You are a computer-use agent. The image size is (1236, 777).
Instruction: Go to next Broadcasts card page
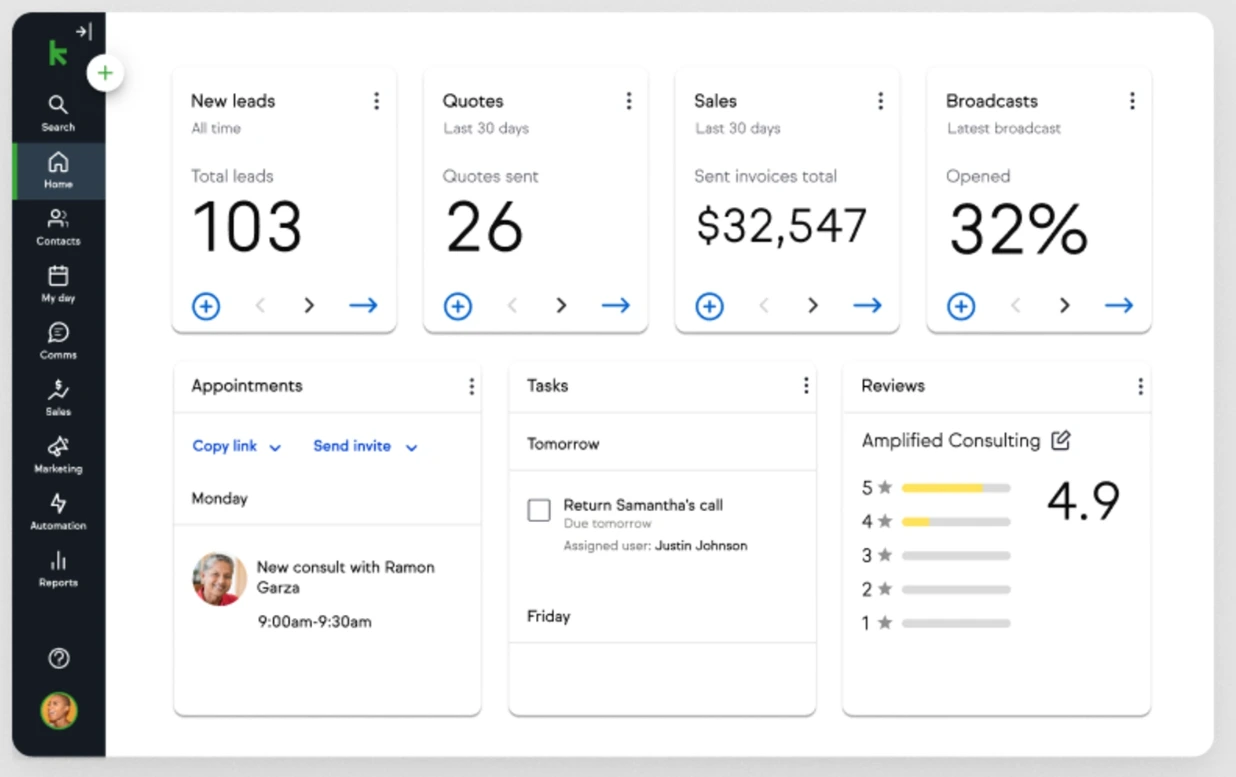1064,306
